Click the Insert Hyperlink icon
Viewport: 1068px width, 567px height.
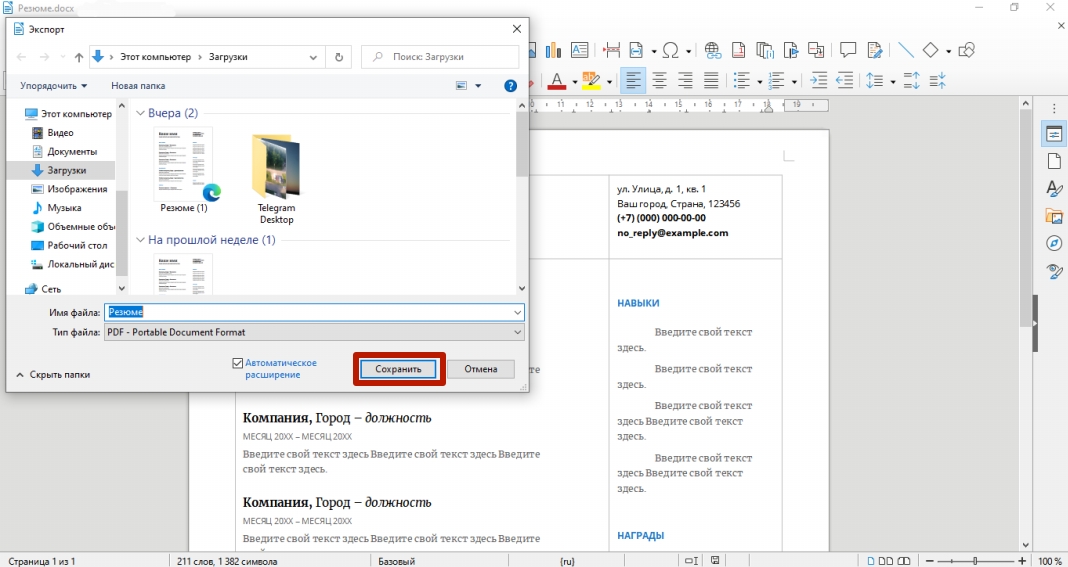click(713, 50)
